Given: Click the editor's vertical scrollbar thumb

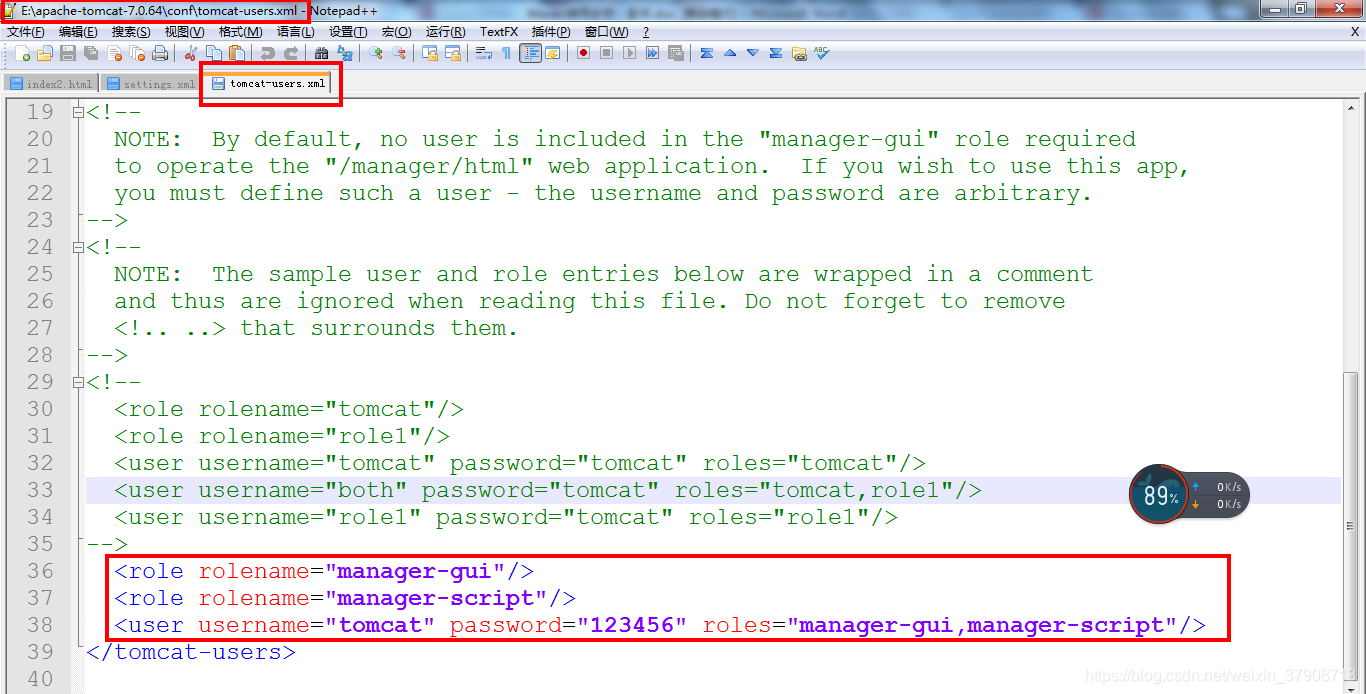Looking at the screenshot, I should (x=1352, y=525).
